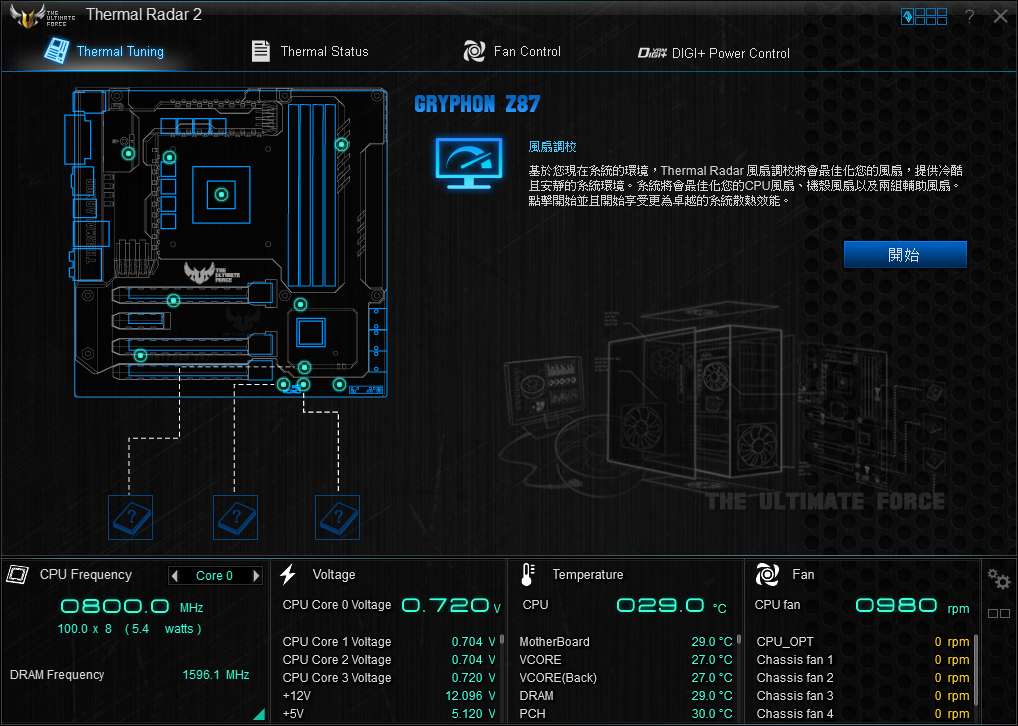This screenshot has height=726, width=1018.
Task: Click the help question mark icon
Action: [x=969, y=16]
